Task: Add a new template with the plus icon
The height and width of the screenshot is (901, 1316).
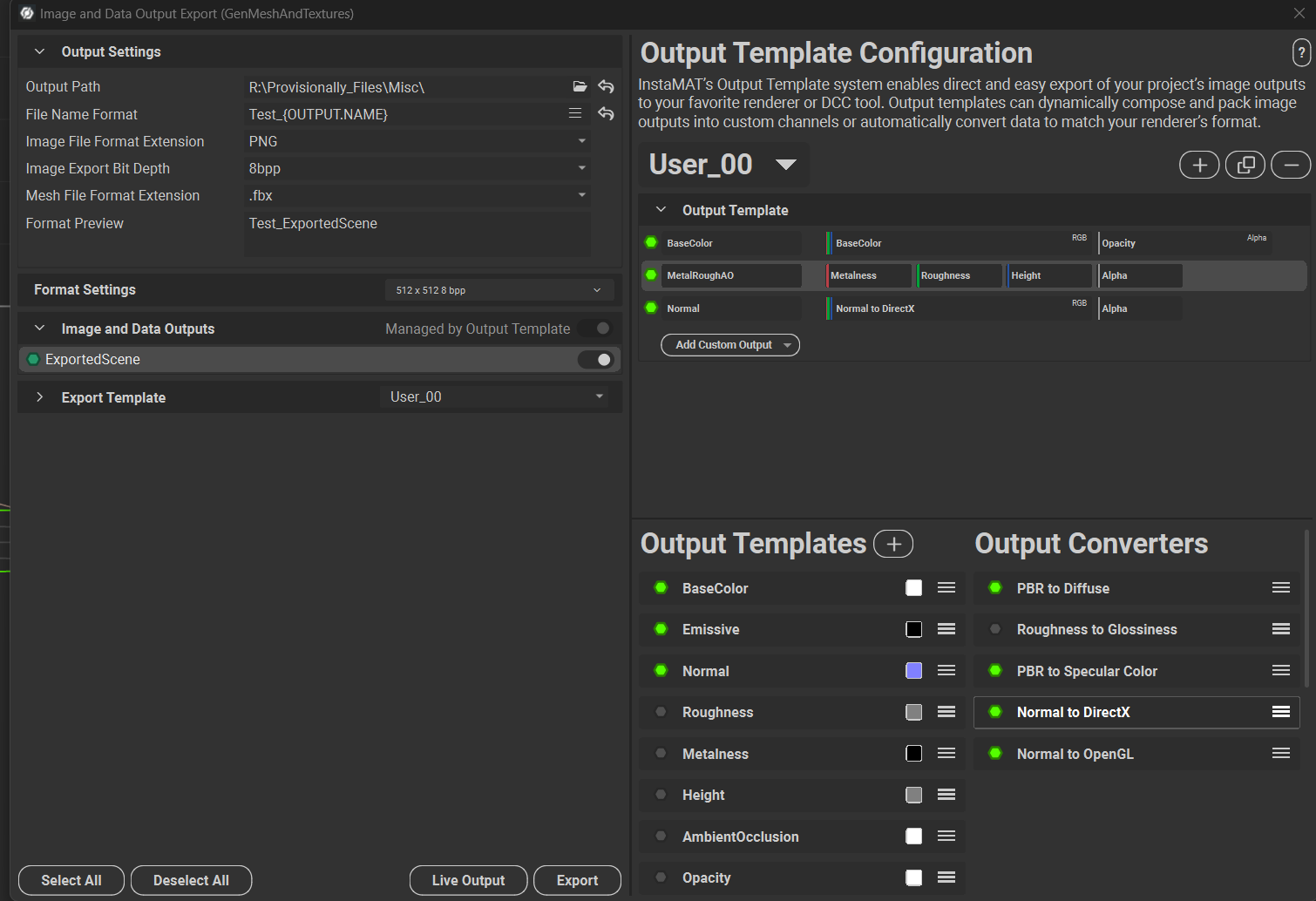Action: [1199, 165]
